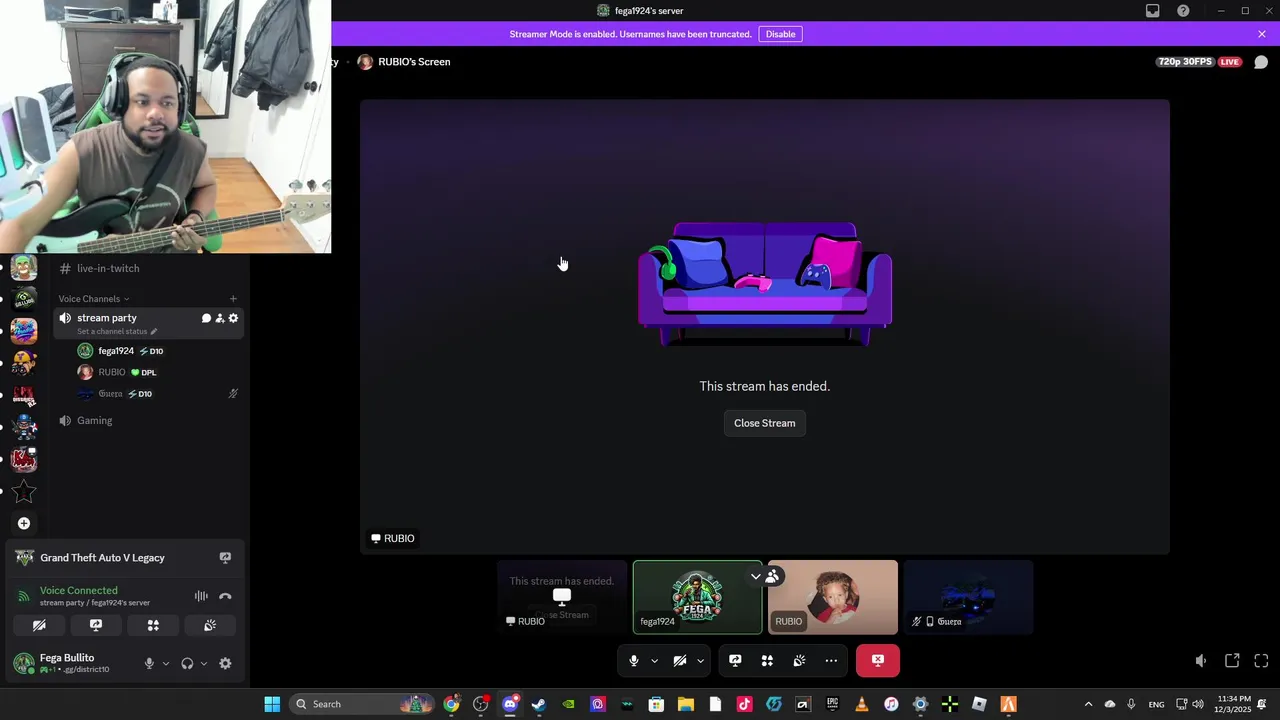Open the soundboard from the voice panel
The image size is (1280, 720).
point(210,625)
